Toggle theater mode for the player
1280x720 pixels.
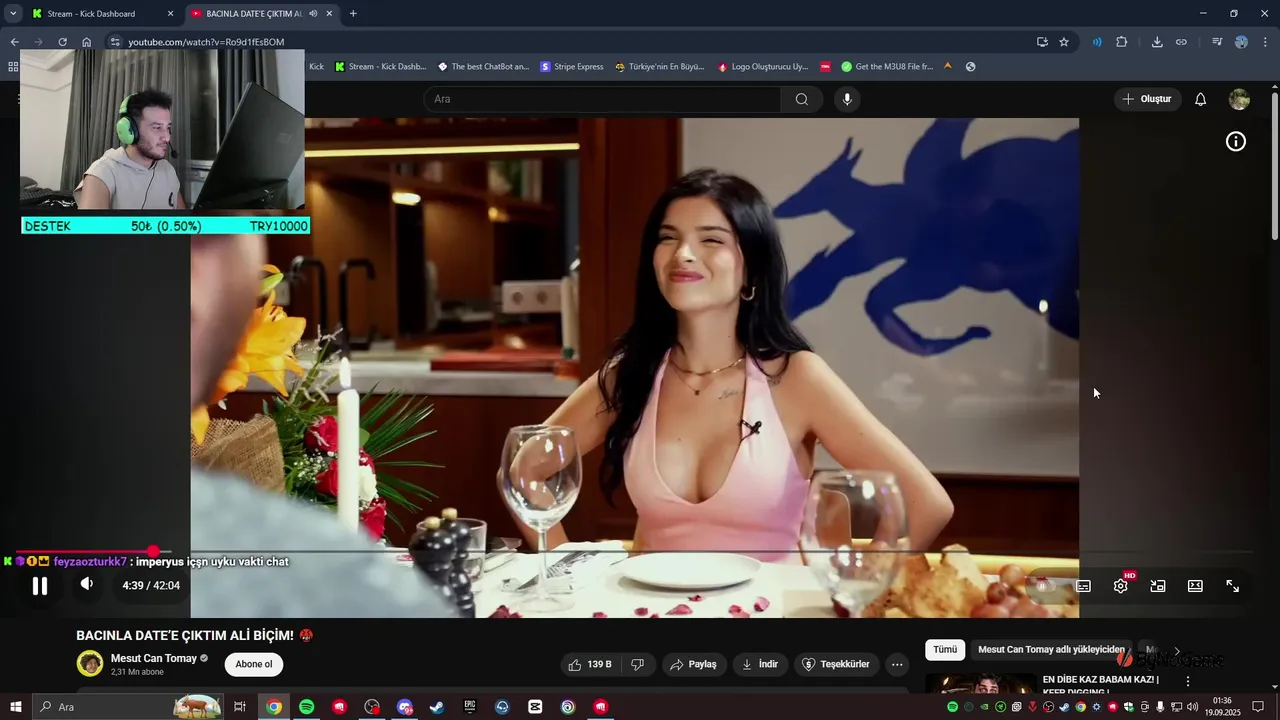tap(1195, 586)
